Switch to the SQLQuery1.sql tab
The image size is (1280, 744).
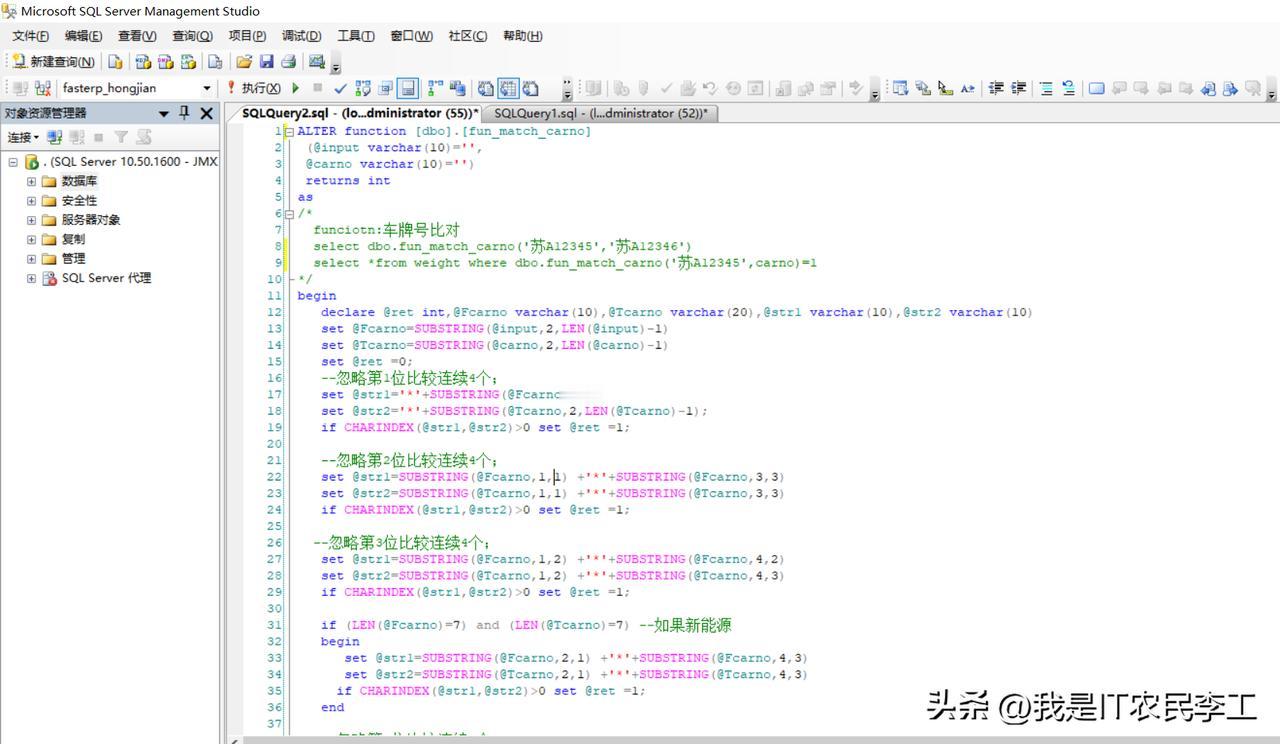tap(600, 113)
